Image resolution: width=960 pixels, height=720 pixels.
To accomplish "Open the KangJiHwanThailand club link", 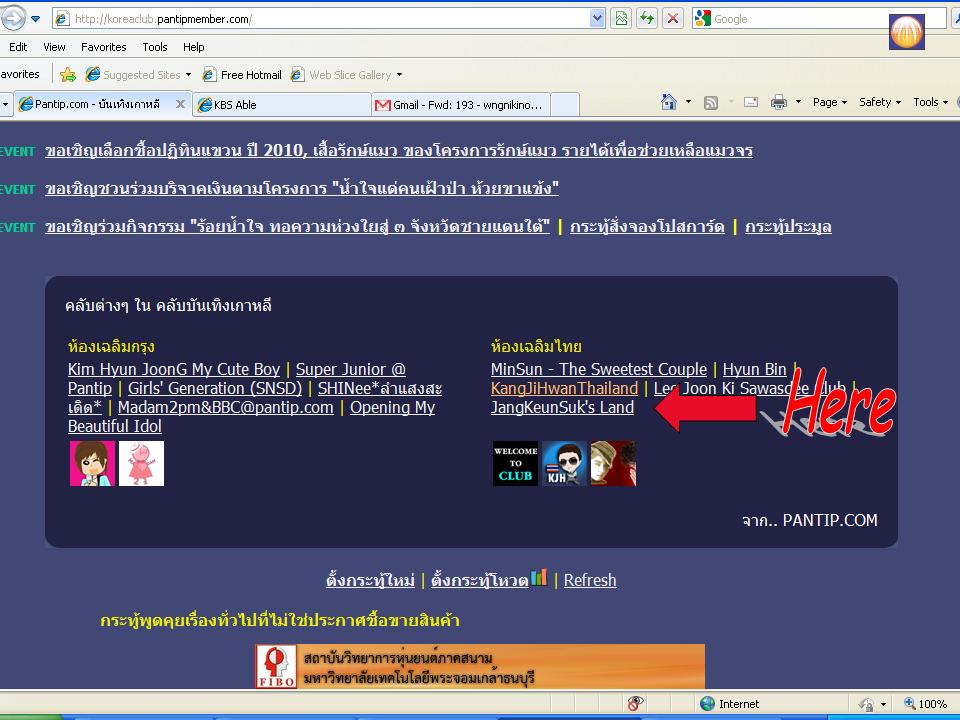I will [564, 388].
